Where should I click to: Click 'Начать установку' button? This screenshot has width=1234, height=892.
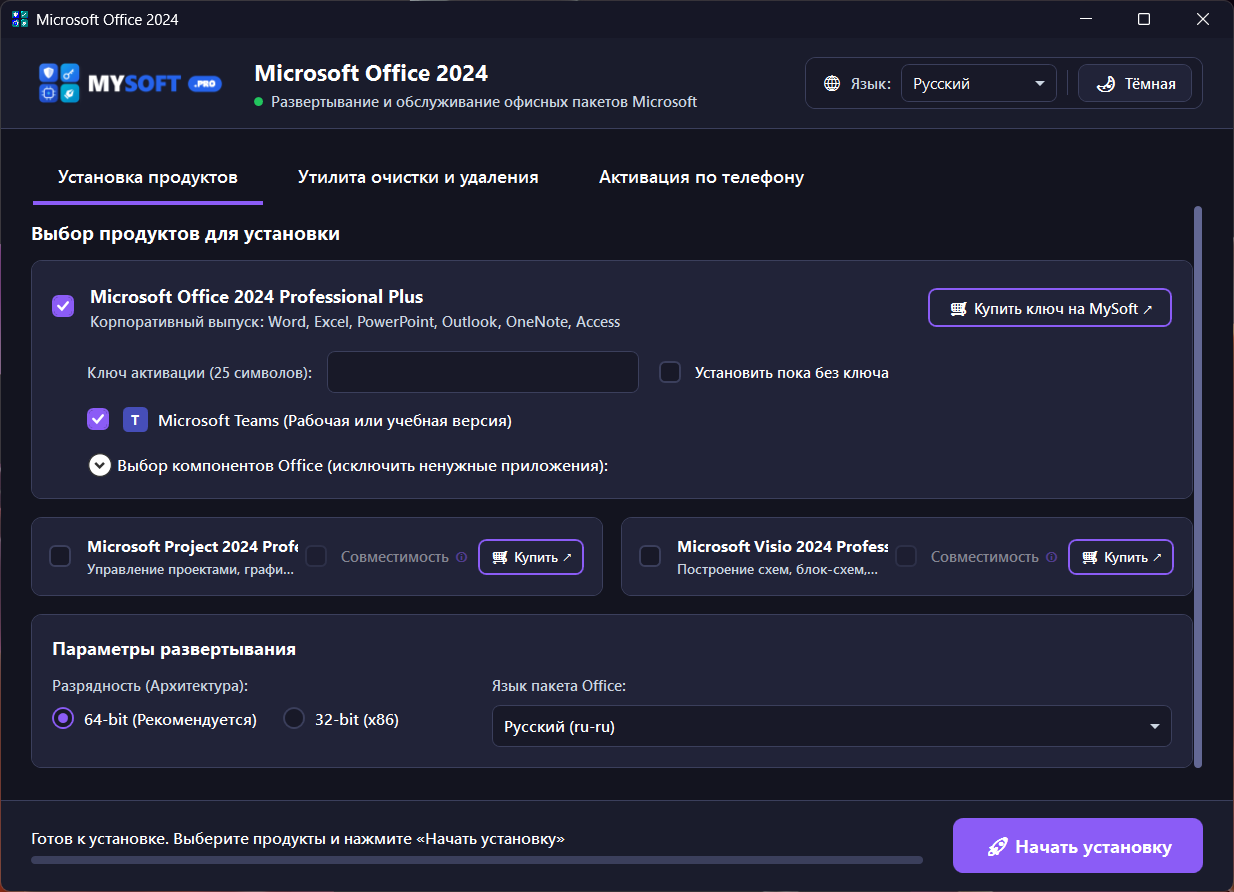[x=1078, y=846]
